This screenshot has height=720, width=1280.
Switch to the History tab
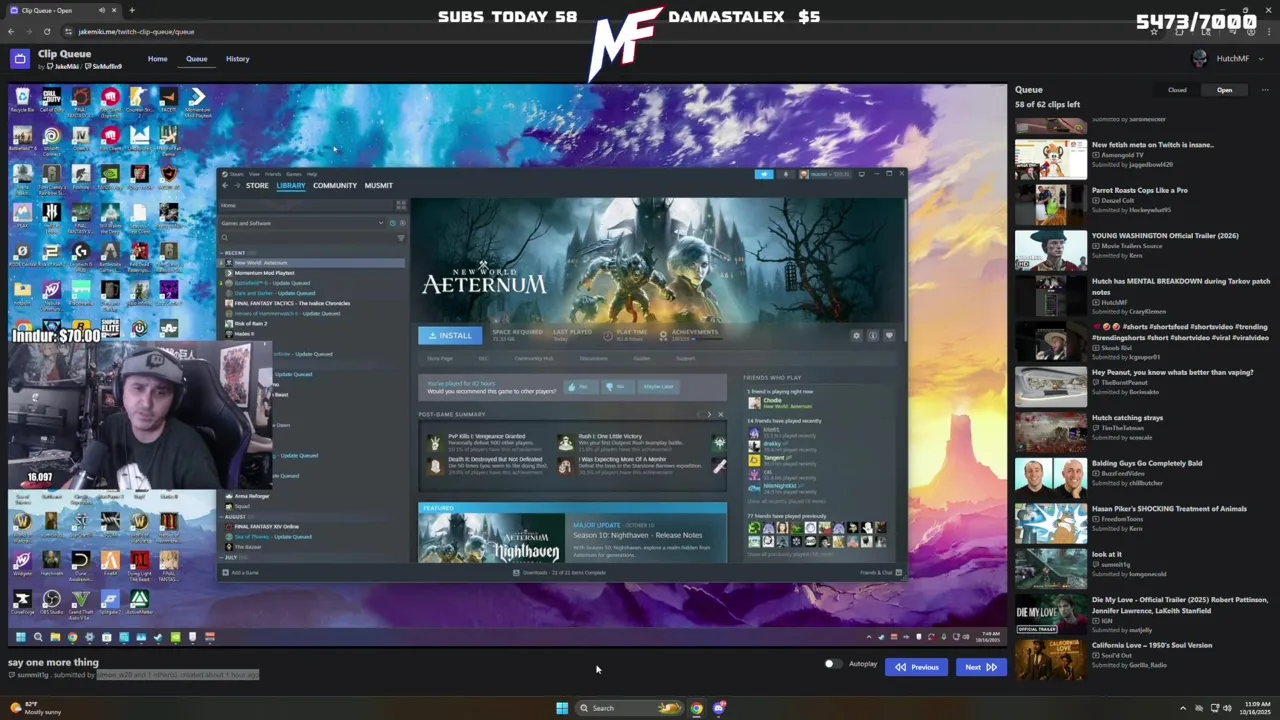click(x=237, y=58)
